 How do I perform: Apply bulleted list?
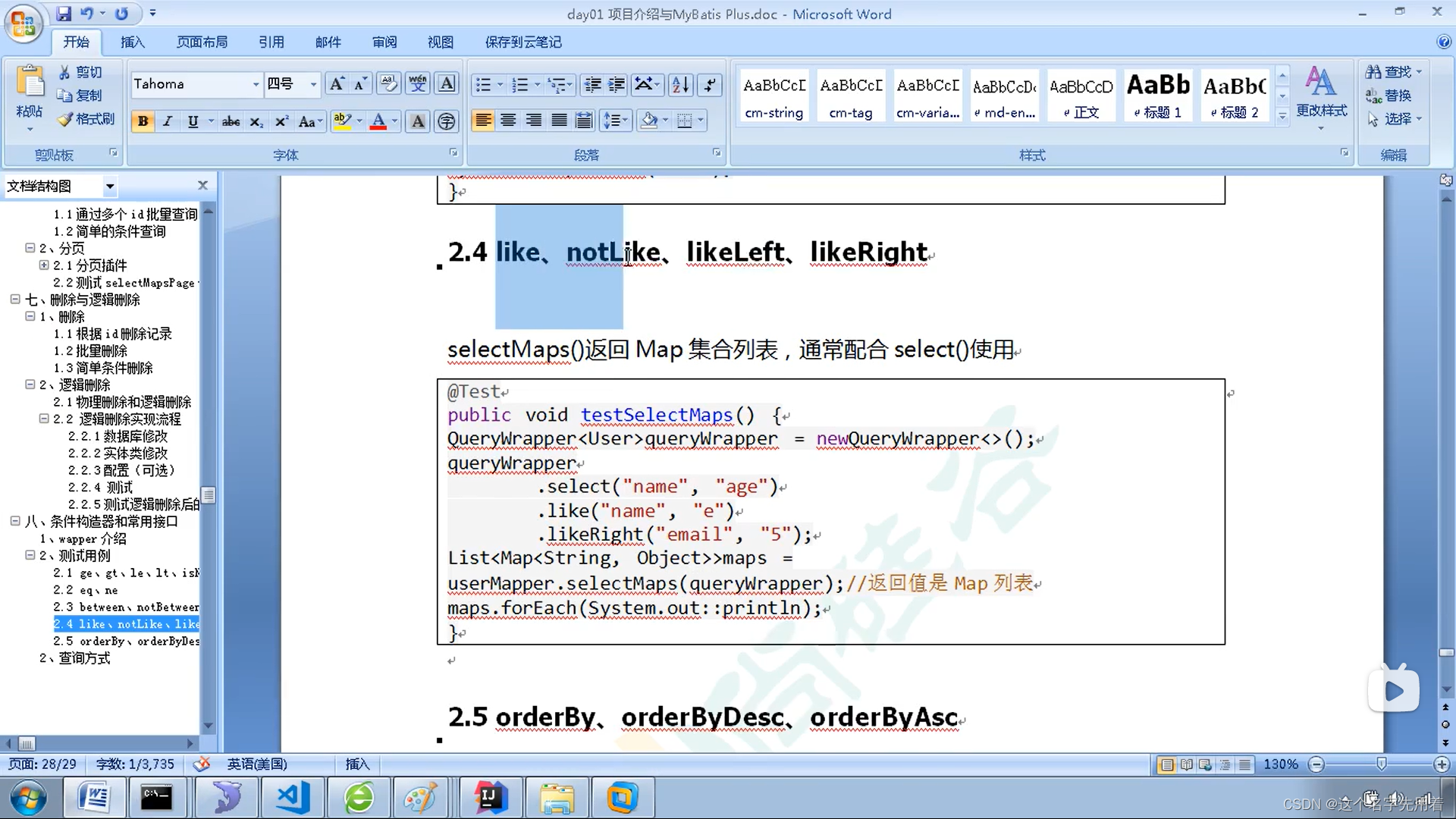(483, 84)
